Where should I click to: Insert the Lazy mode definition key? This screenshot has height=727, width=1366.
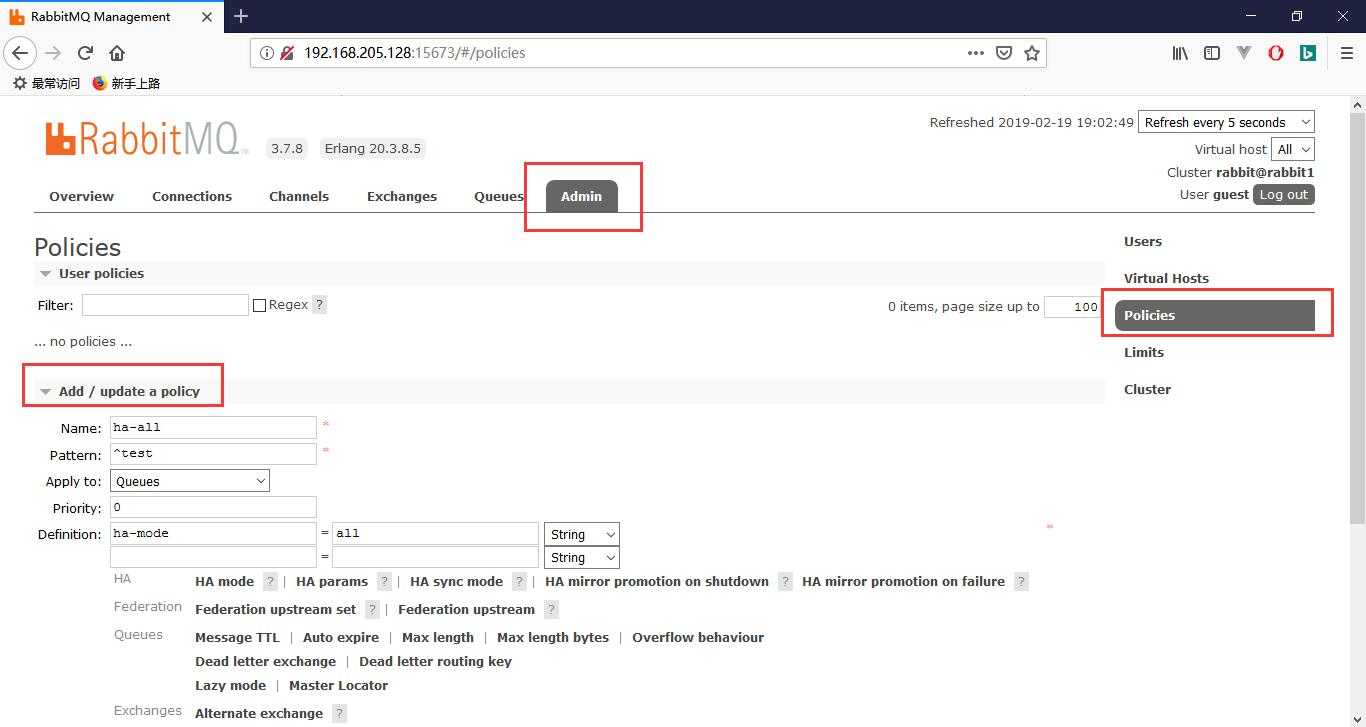tap(230, 685)
